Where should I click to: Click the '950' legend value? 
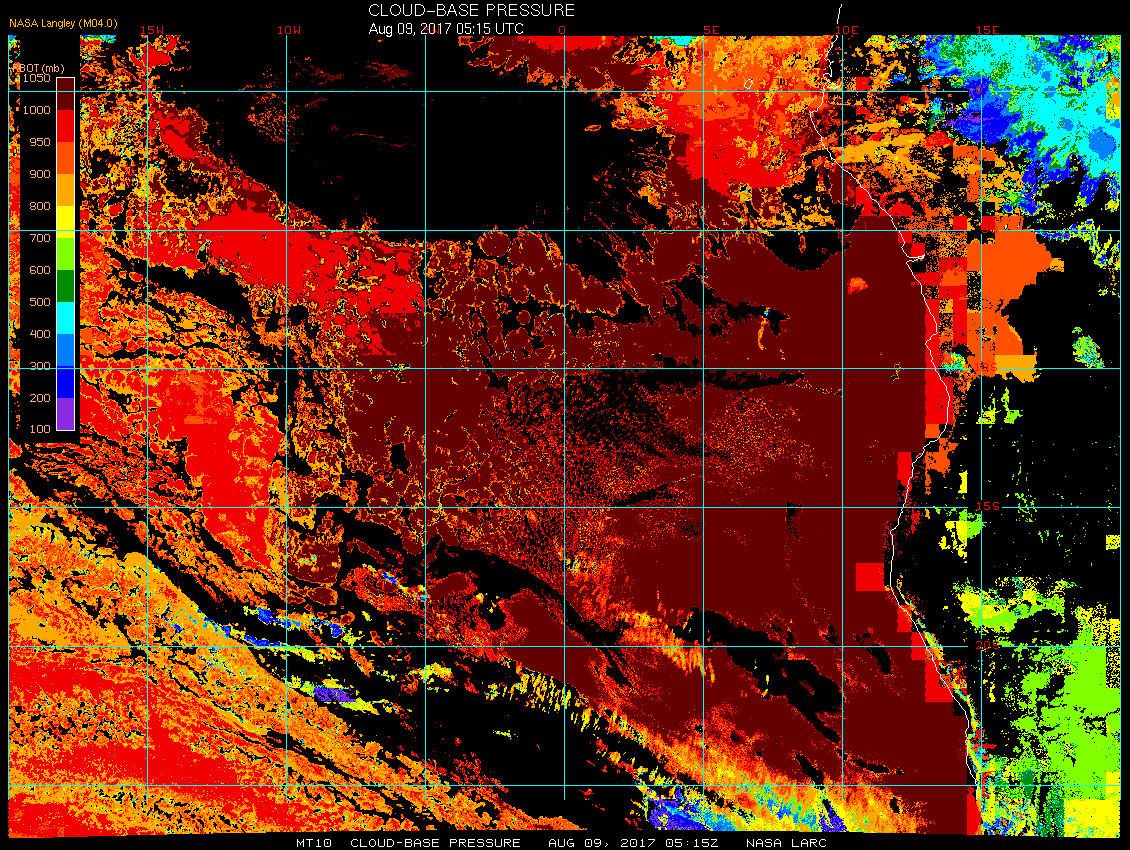(40, 142)
